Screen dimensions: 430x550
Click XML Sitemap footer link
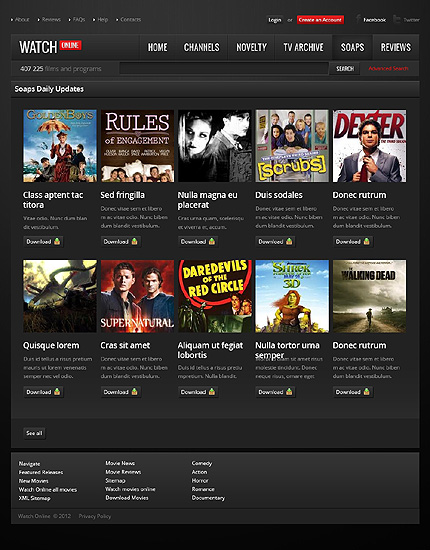click(34, 498)
